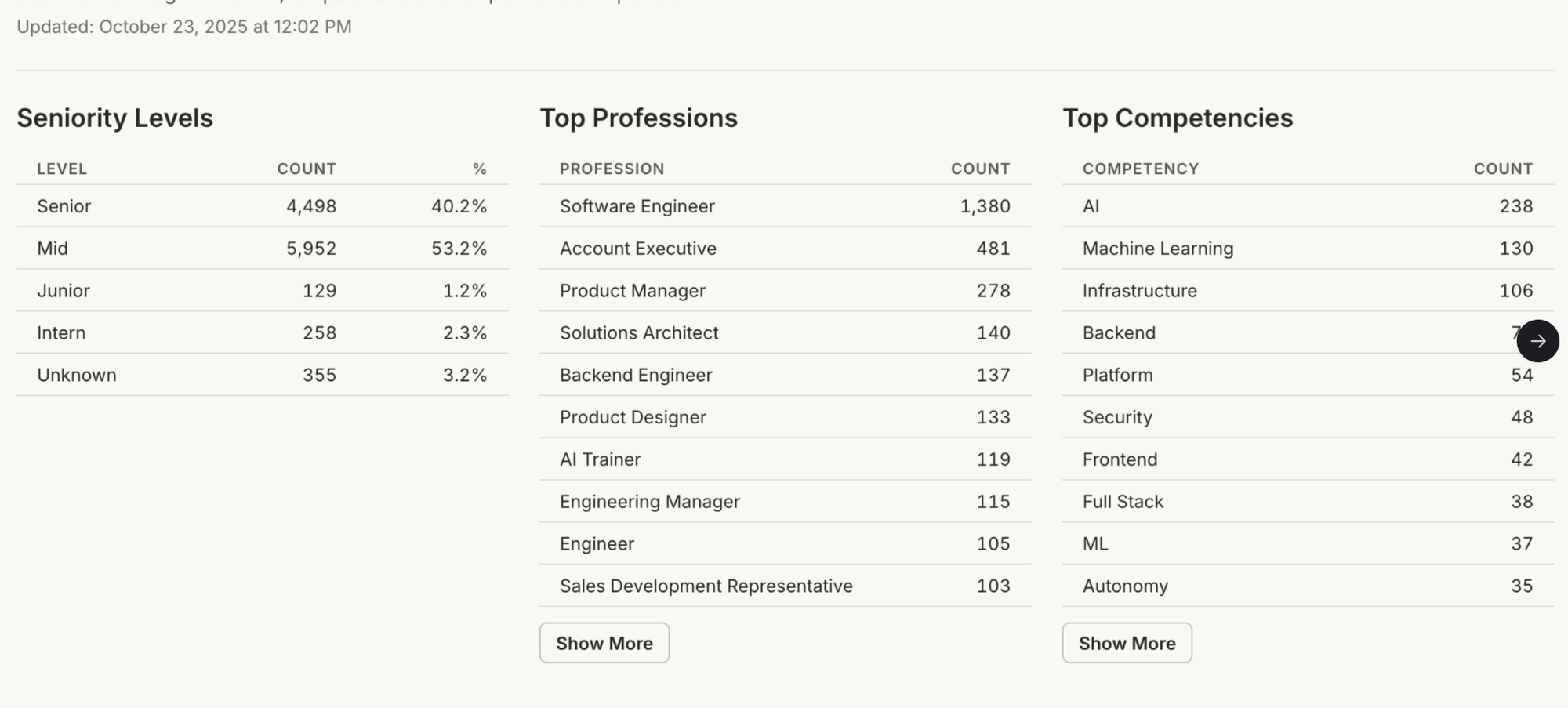Click the dark circular arrow icon
This screenshot has height=708, width=1568.
click(x=1537, y=341)
